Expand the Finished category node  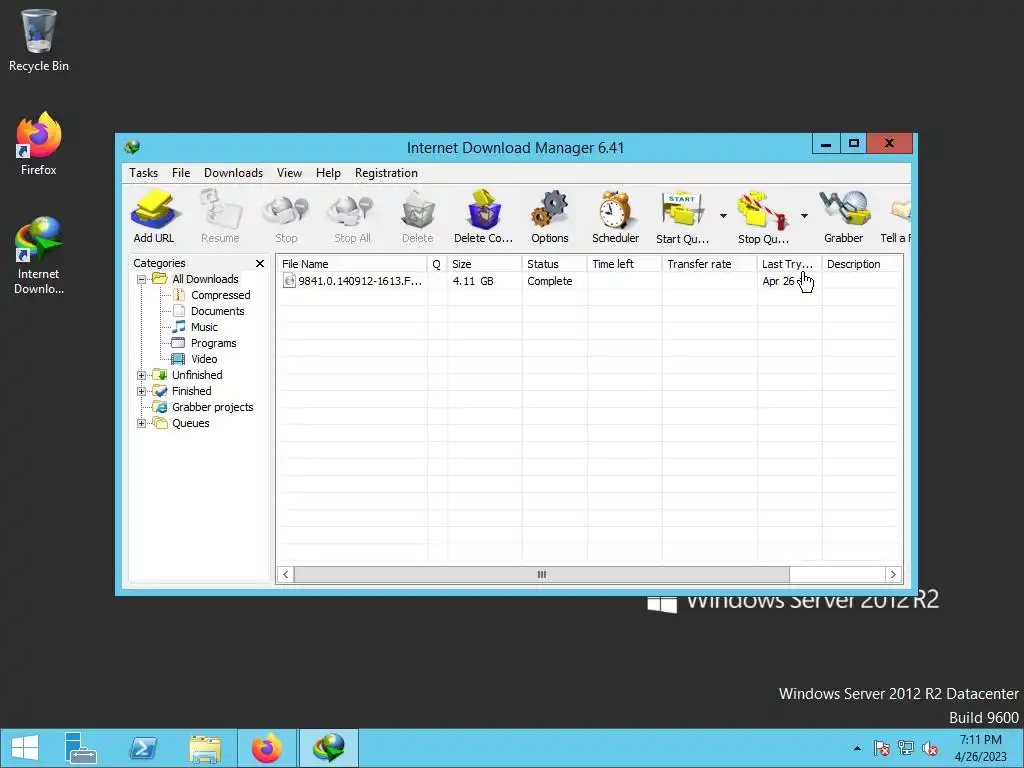point(141,391)
